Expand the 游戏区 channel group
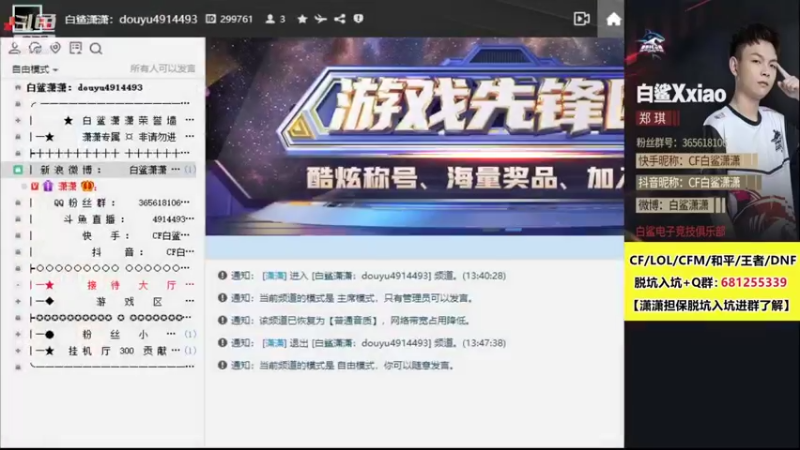The image size is (800, 450). (x=18, y=302)
